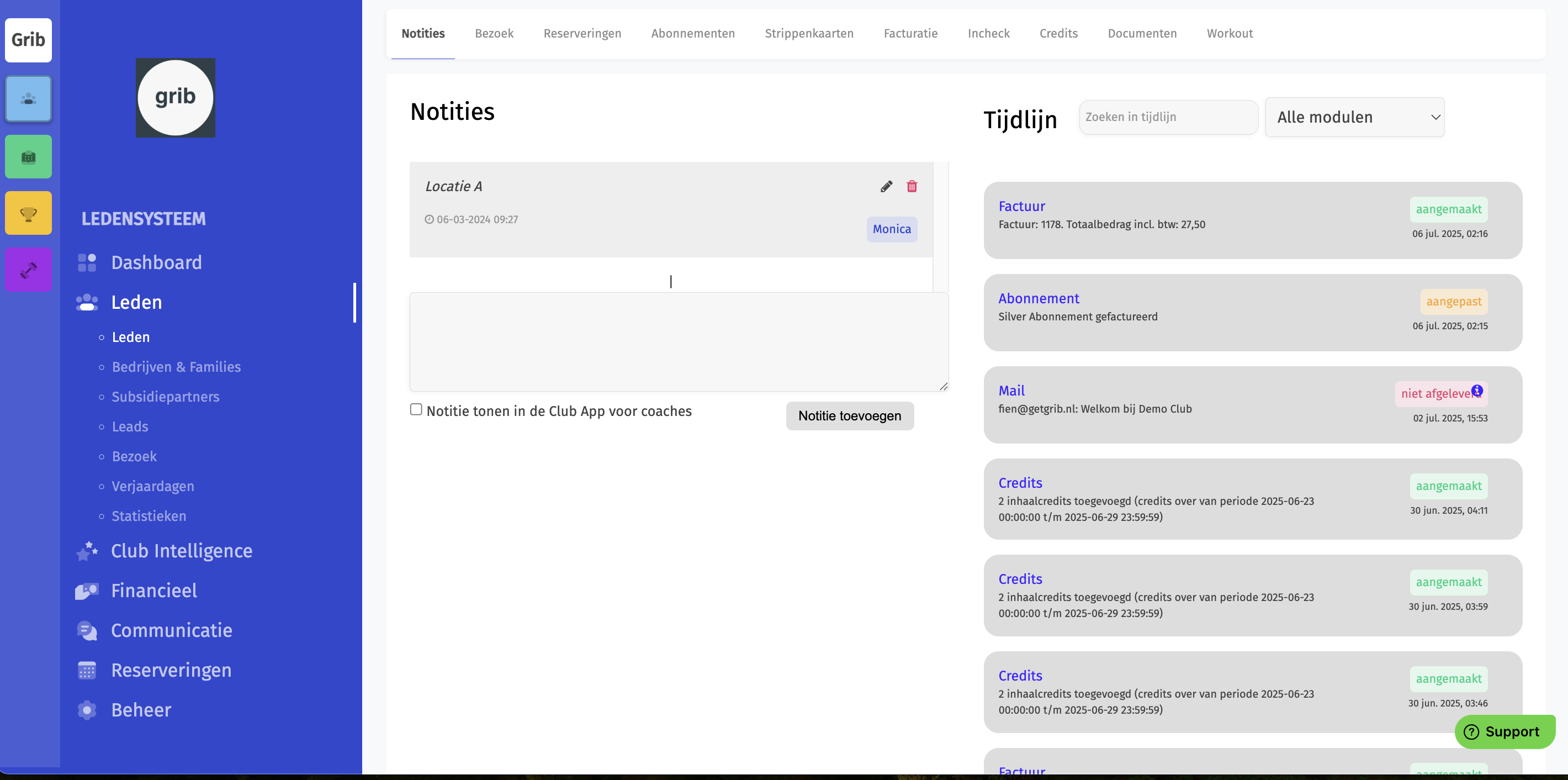Open the yellow trophy module icon
This screenshot has width=1568, height=780.
coord(28,213)
